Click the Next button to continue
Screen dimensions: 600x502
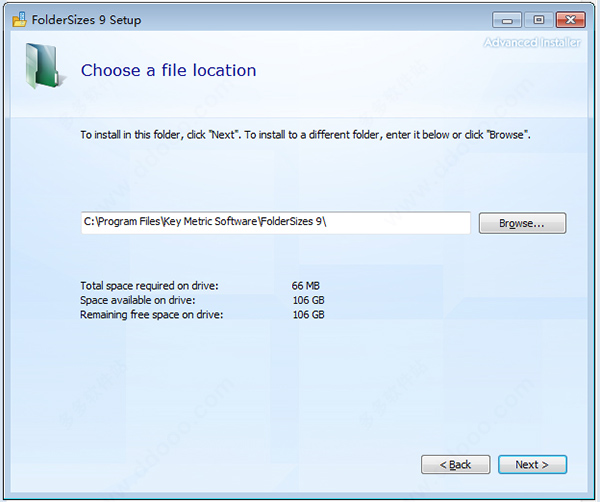click(x=532, y=465)
